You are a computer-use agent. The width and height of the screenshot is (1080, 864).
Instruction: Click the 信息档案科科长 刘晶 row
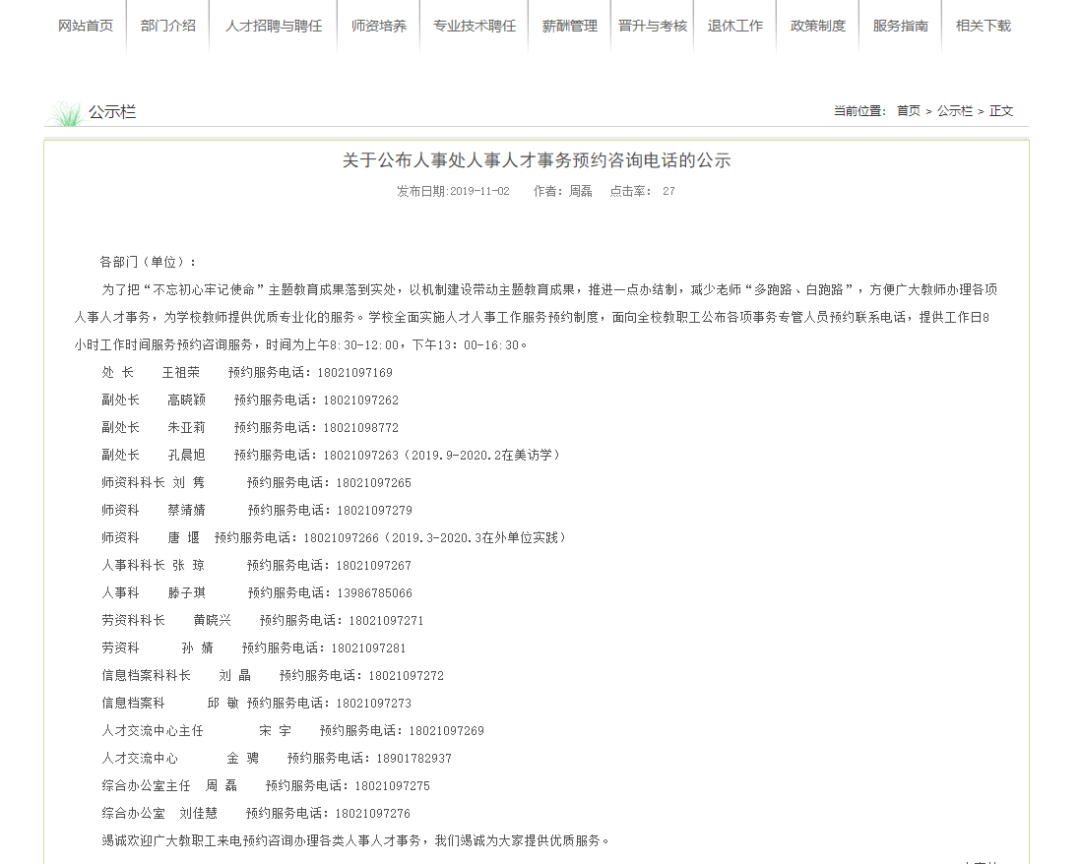(x=273, y=676)
